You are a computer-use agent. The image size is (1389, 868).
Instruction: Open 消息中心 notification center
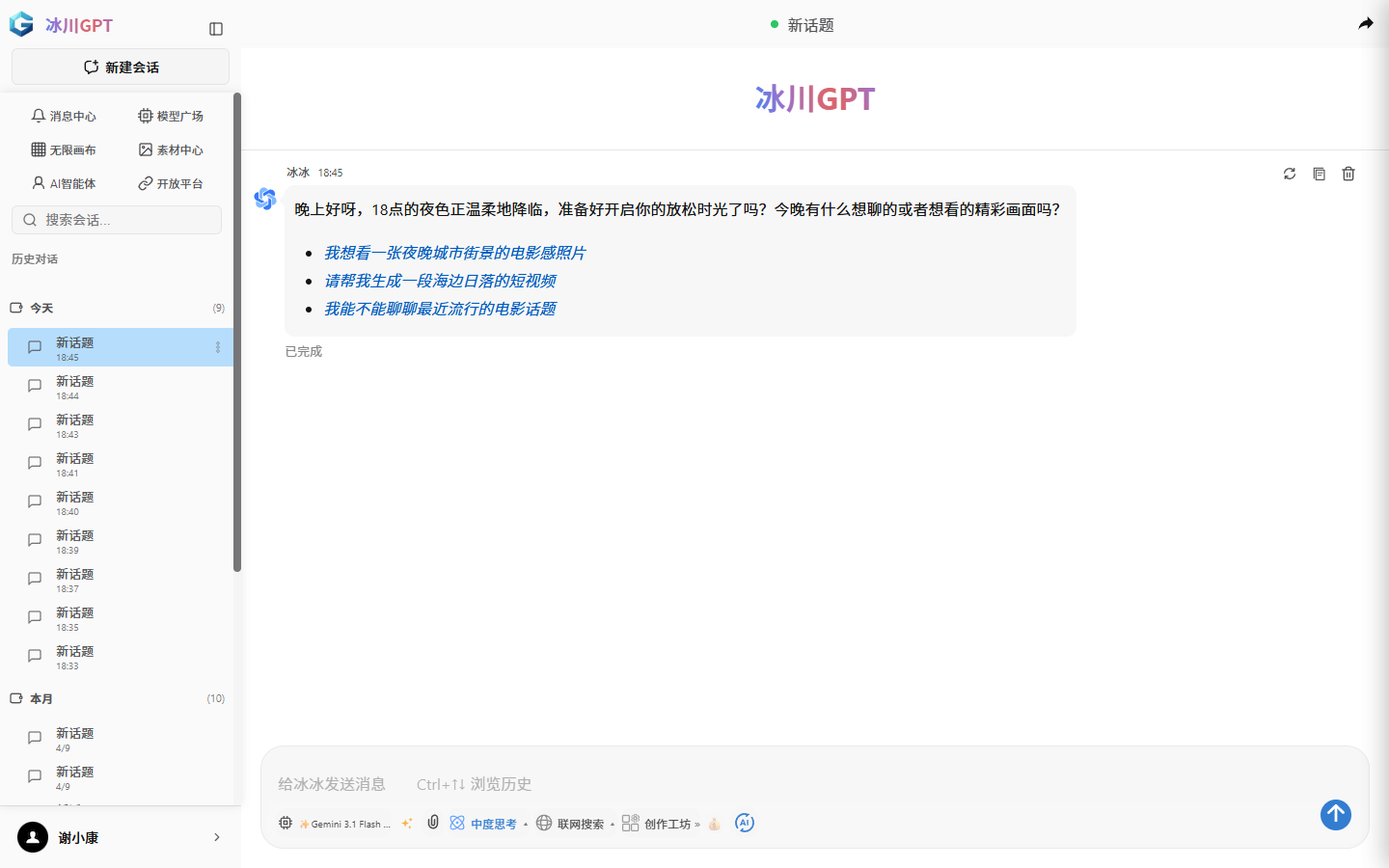pos(64,116)
